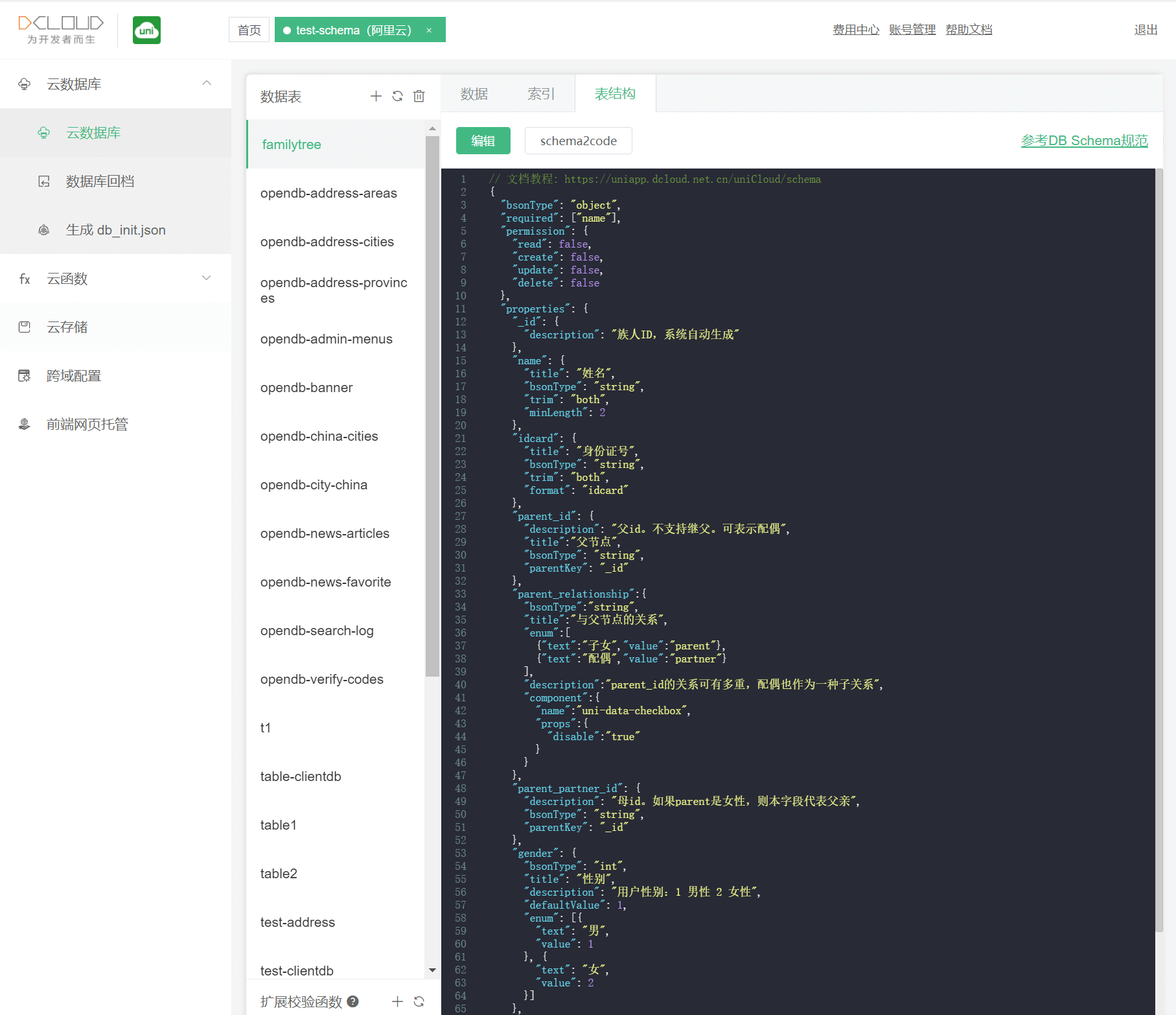Switch to the 数据 tab
1176x1015 pixels.
(x=474, y=94)
